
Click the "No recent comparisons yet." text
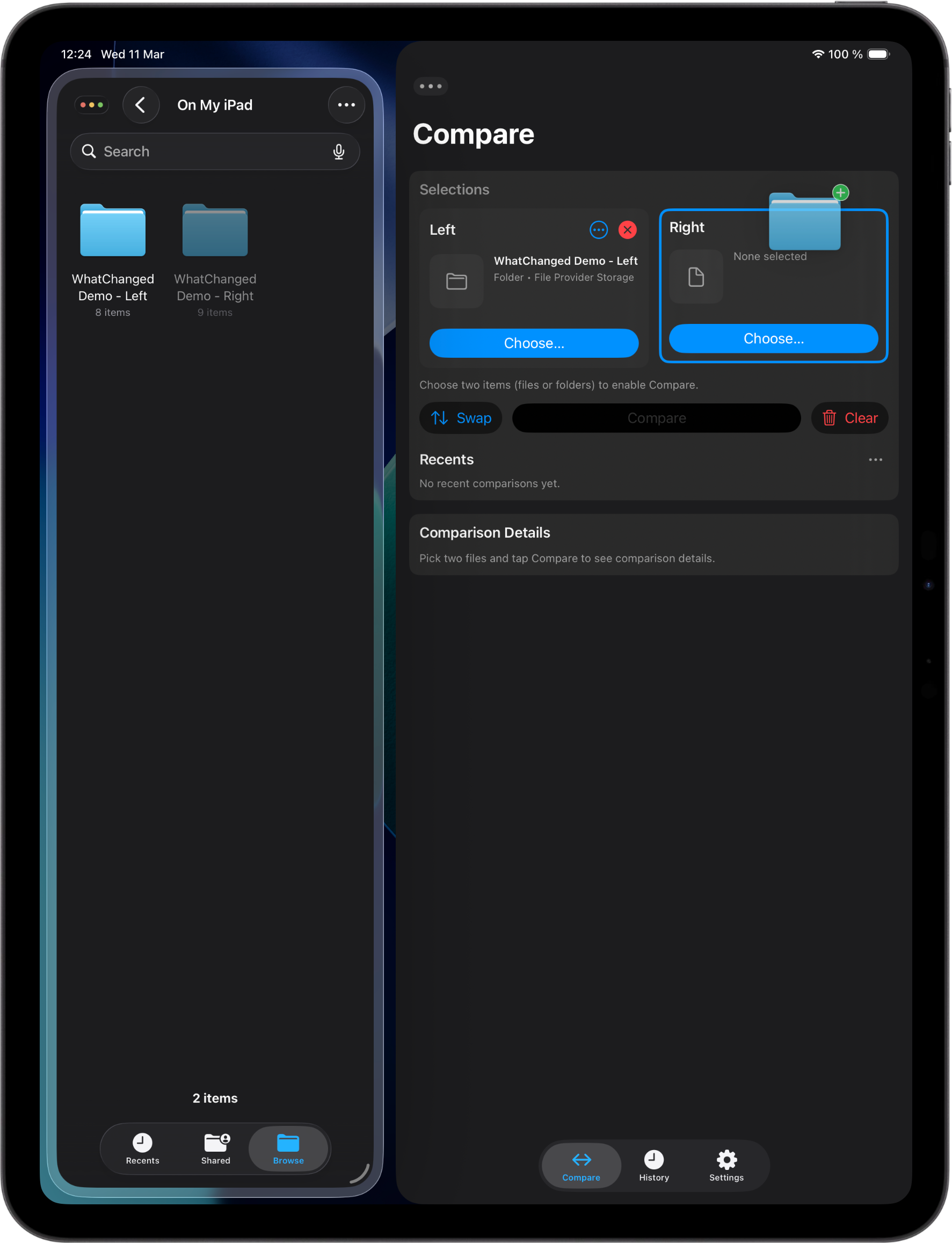click(489, 483)
